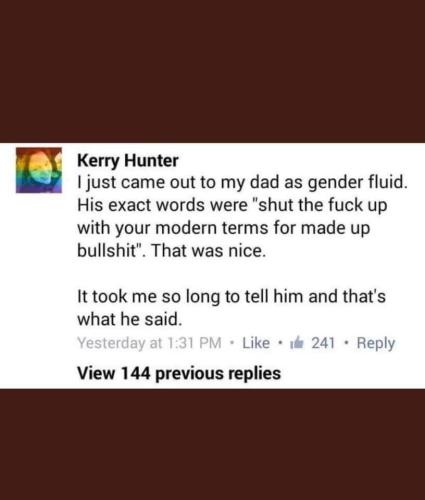Viewport: 425px width, 500px height.
Task: Open the Yesterday at 1:31 PM timestamp
Action: [149, 343]
